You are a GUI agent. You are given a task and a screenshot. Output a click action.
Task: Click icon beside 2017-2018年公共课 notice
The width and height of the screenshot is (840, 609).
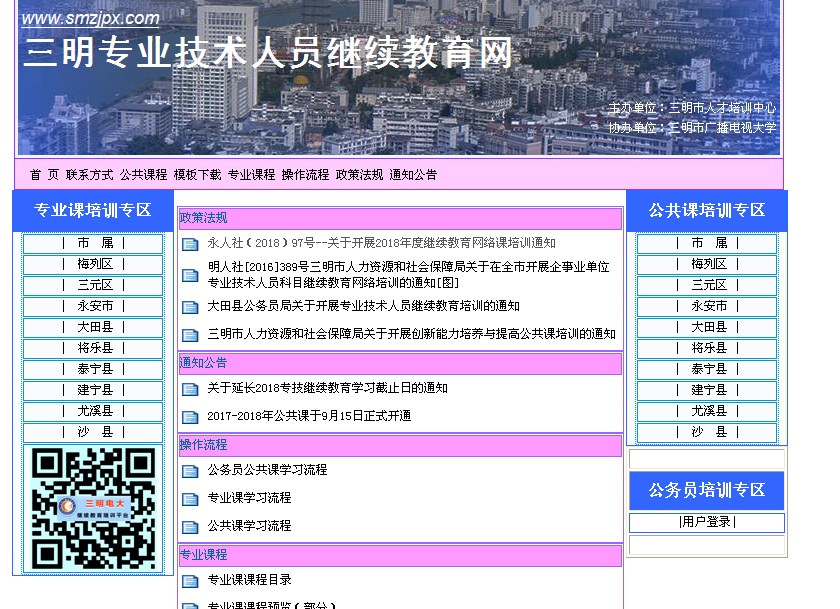pos(190,417)
